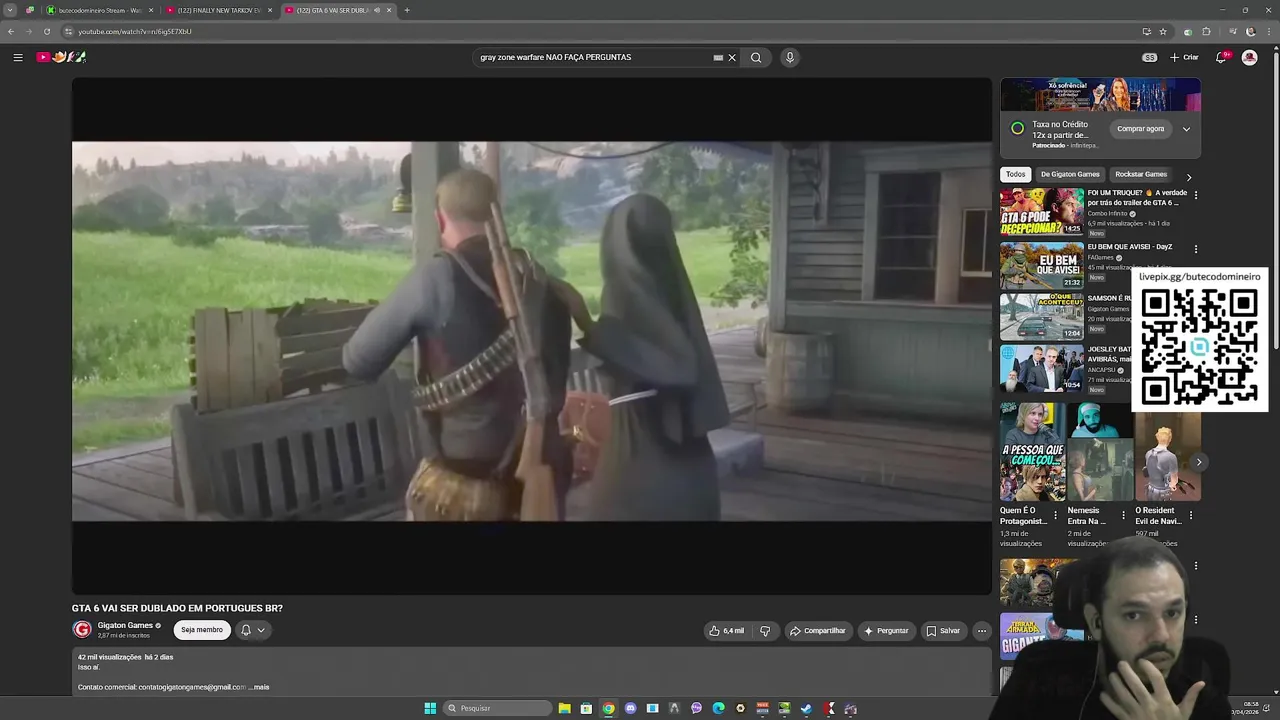Open a new browser tab with plus
The width and height of the screenshot is (1280, 720).
click(406, 10)
